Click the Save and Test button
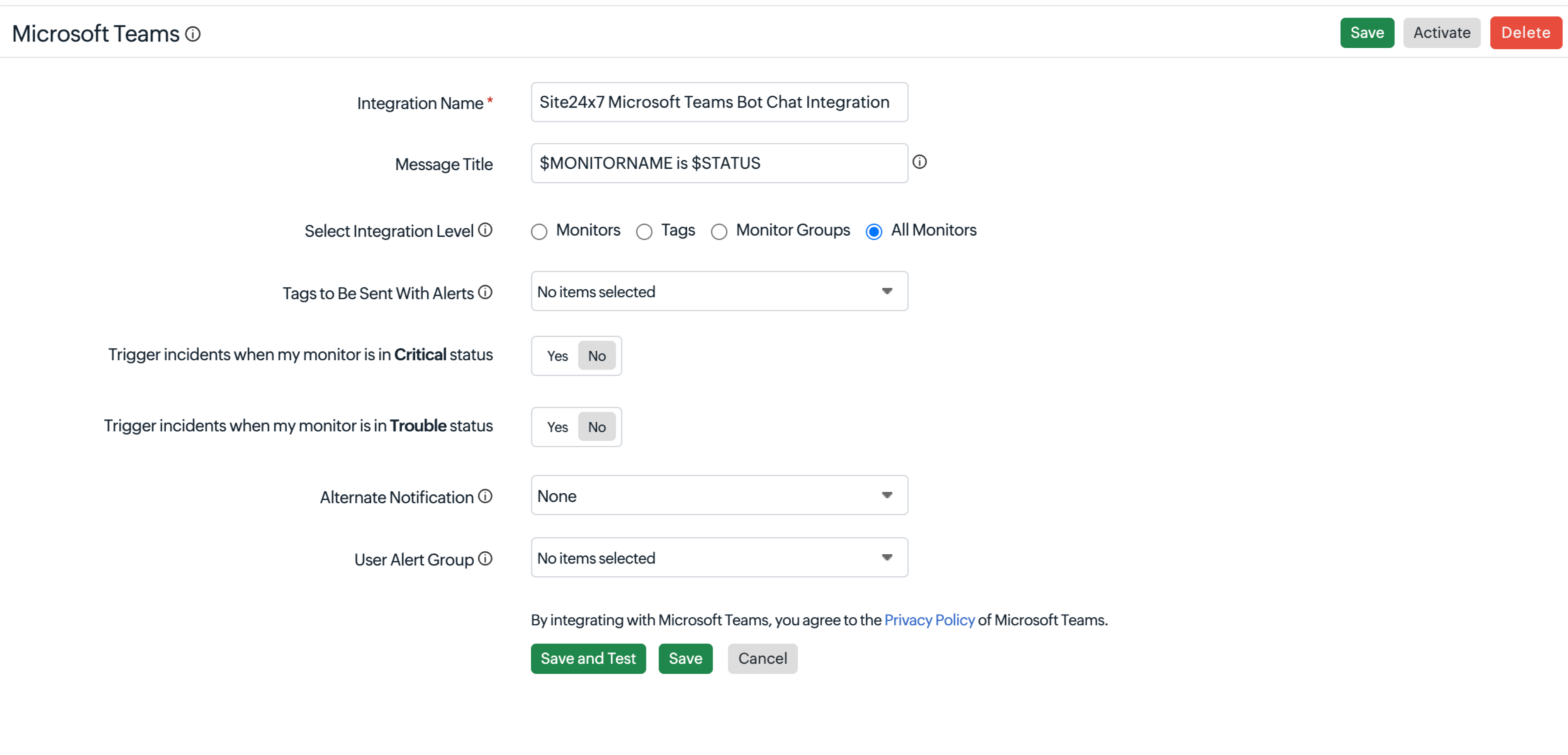Screen dimensions: 1568x755 588,659
